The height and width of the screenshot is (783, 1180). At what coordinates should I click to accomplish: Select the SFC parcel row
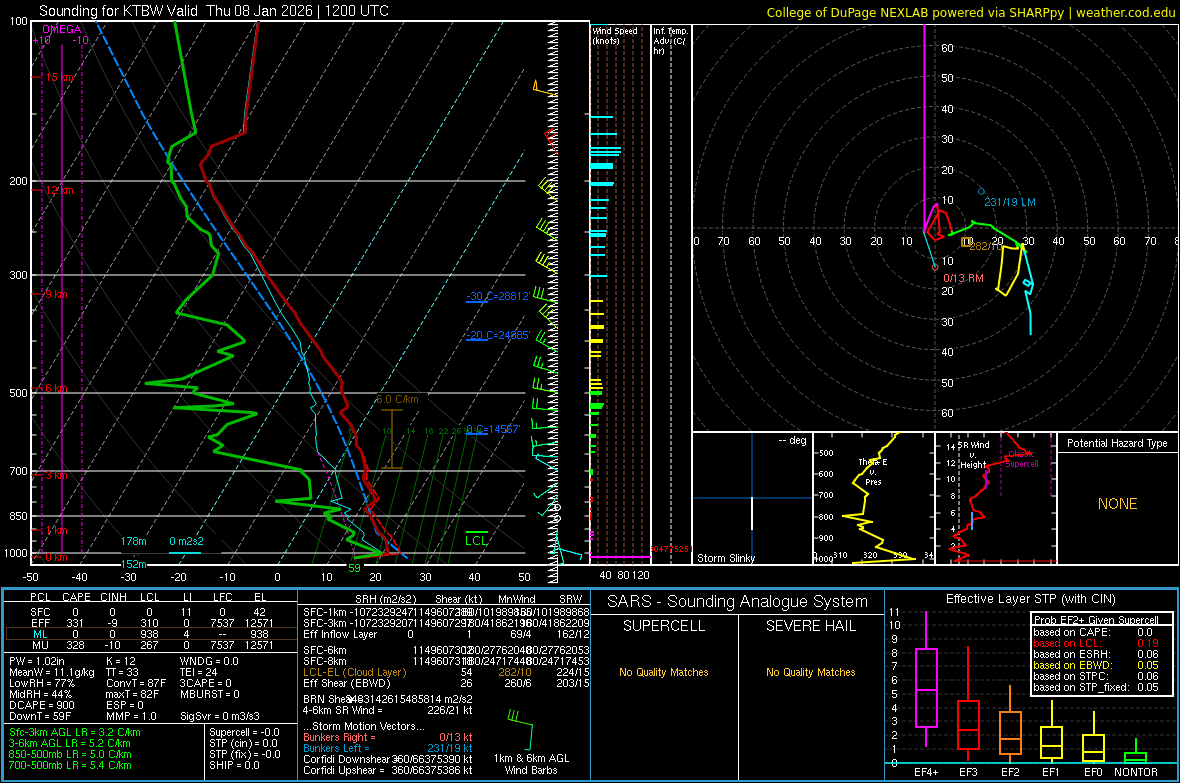point(151,612)
